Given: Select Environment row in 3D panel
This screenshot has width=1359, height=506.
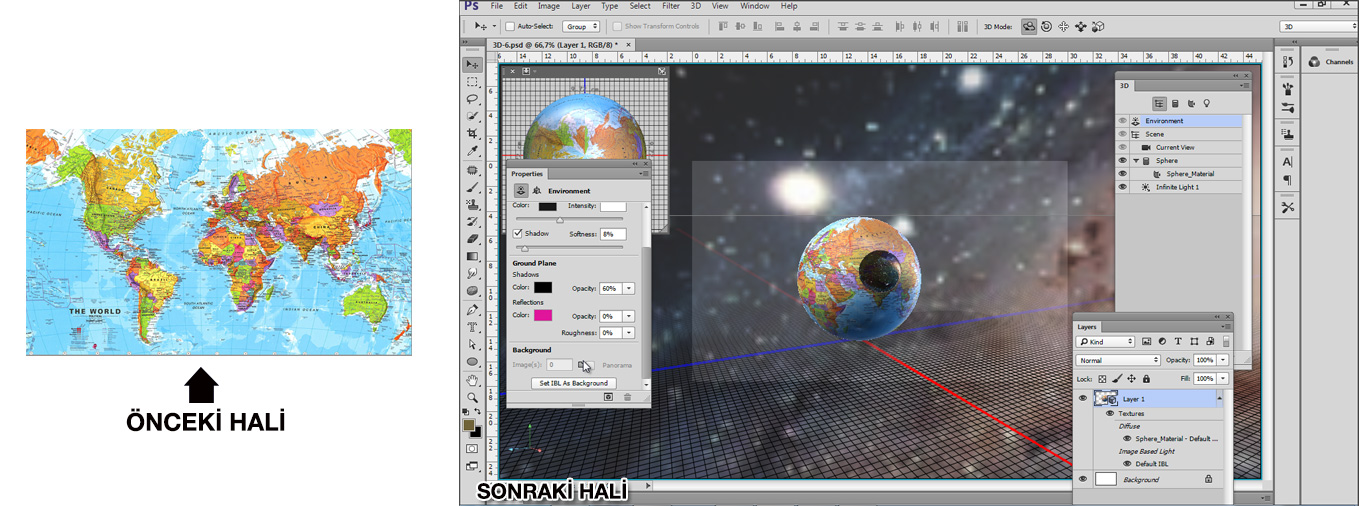Looking at the screenshot, I should (x=1180, y=121).
